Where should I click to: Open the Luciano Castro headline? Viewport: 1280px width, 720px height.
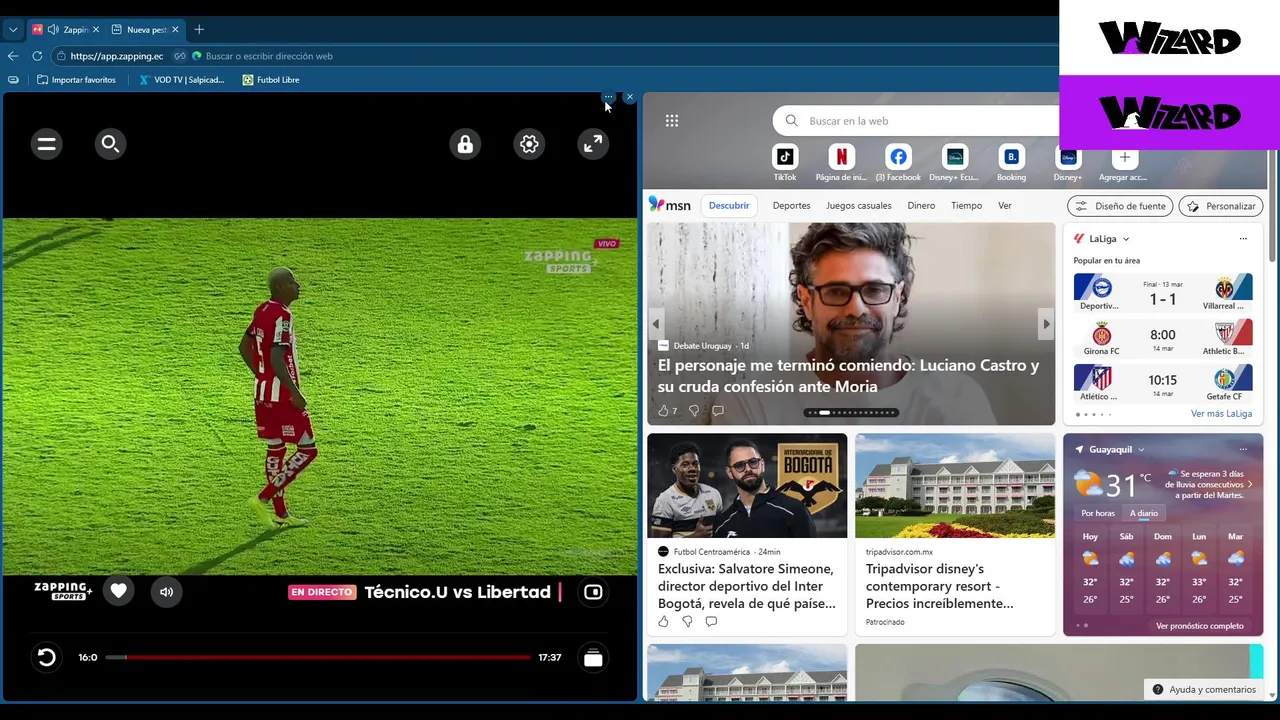point(848,376)
